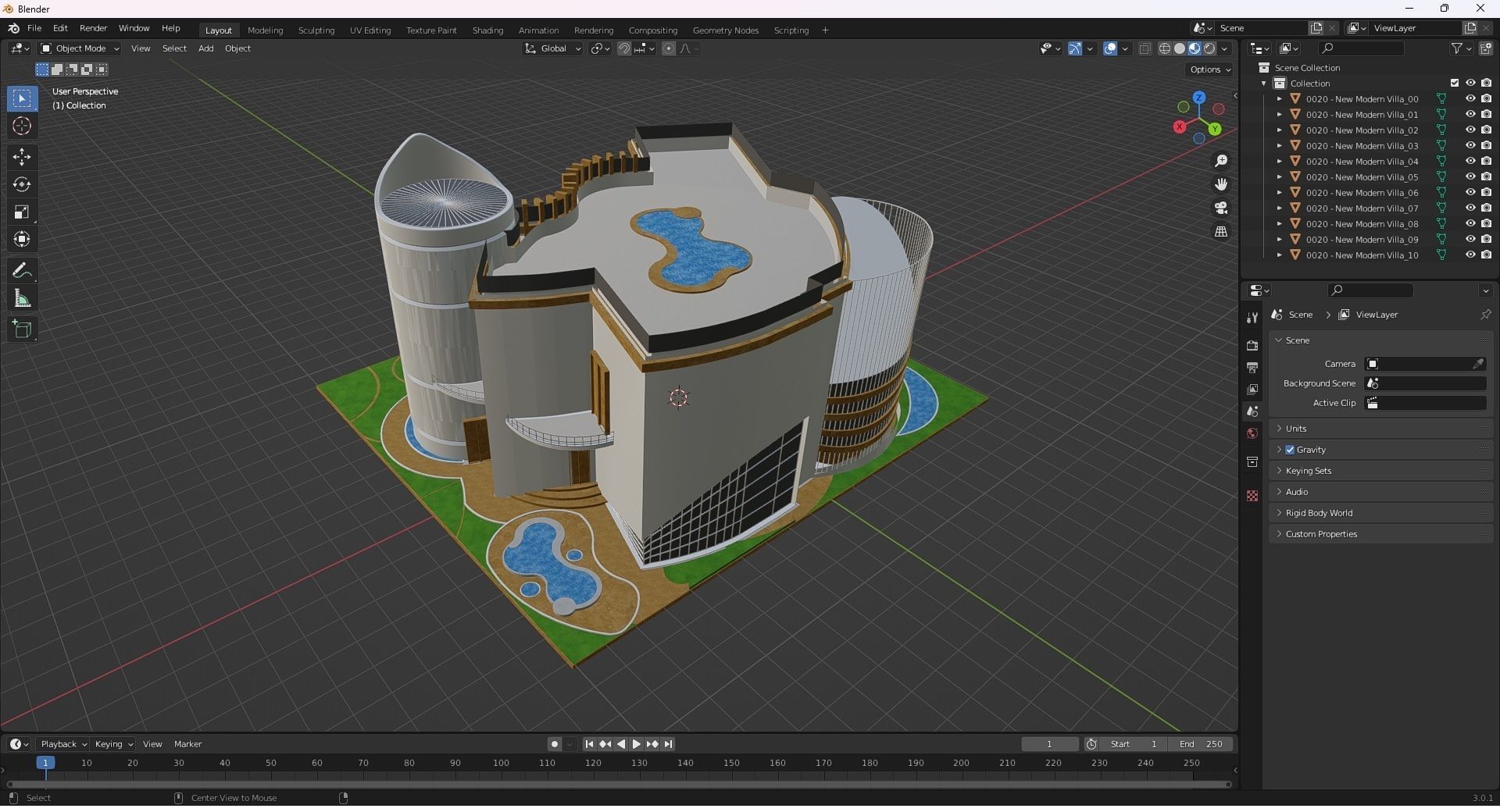Click the outliner search field
Image resolution: width=1500 pixels, height=812 pixels.
[1360, 48]
